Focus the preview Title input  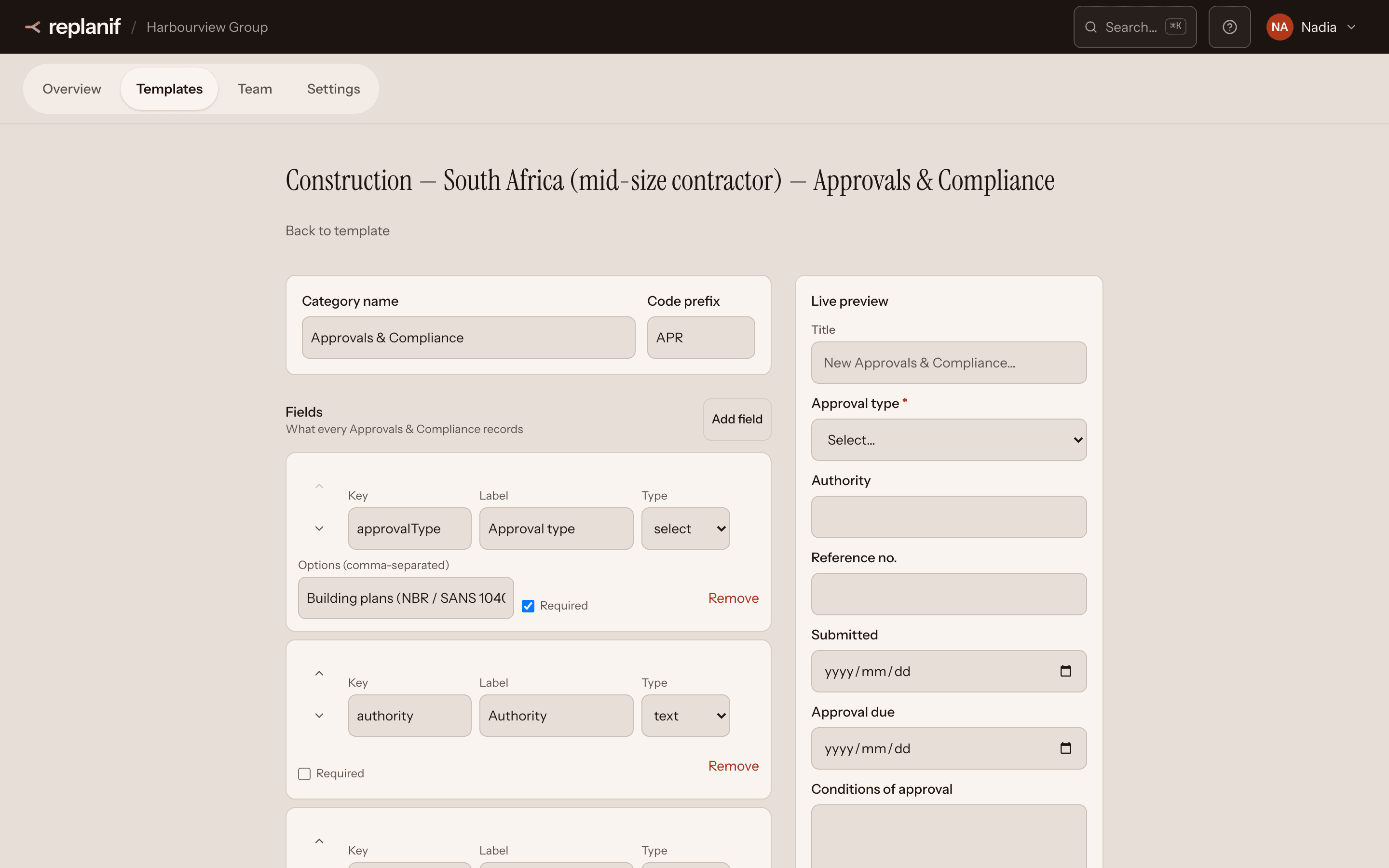click(948, 363)
